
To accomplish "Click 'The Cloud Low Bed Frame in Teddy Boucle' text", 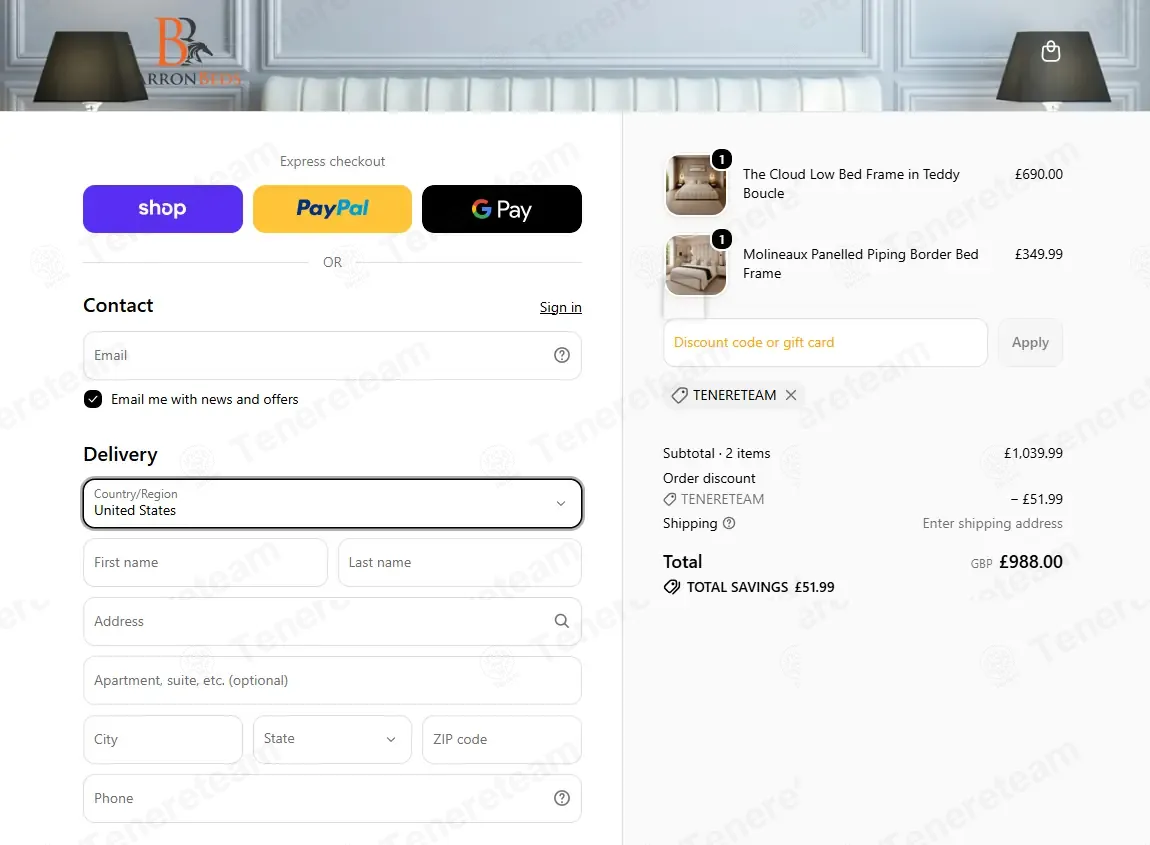I will (x=851, y=183).
